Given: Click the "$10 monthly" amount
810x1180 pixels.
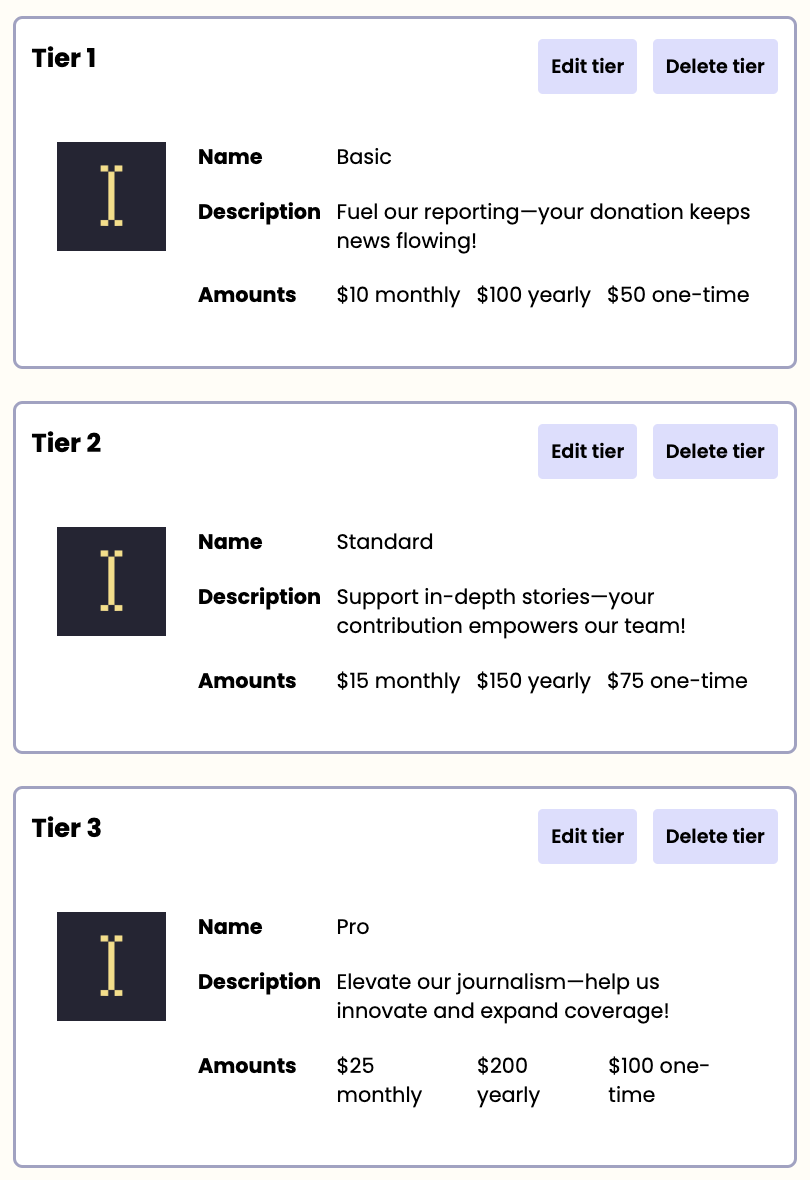Looking at the screenshot, I should pyautogui.click(x=398, y=295).
